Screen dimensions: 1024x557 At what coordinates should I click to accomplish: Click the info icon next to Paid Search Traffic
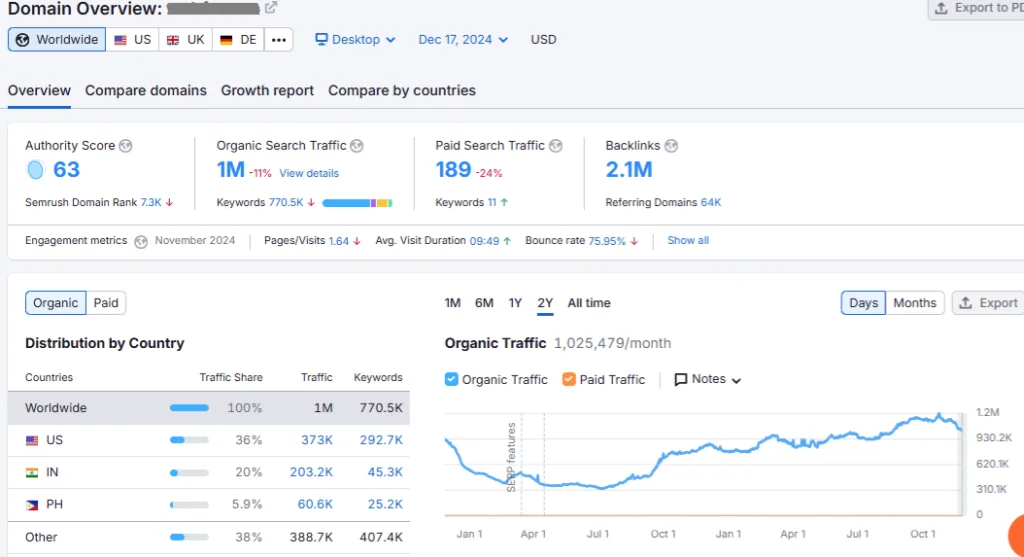pyautogui.click(x=556, y=146)
